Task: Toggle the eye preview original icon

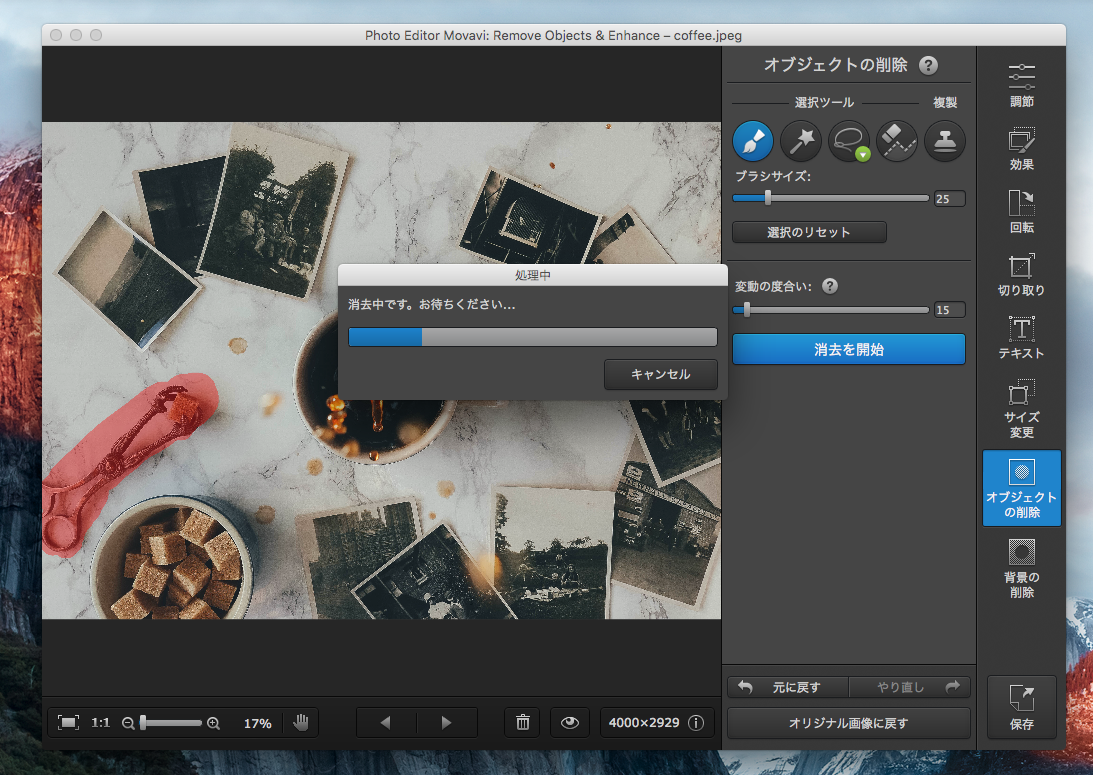Action: tap(570, 722)
